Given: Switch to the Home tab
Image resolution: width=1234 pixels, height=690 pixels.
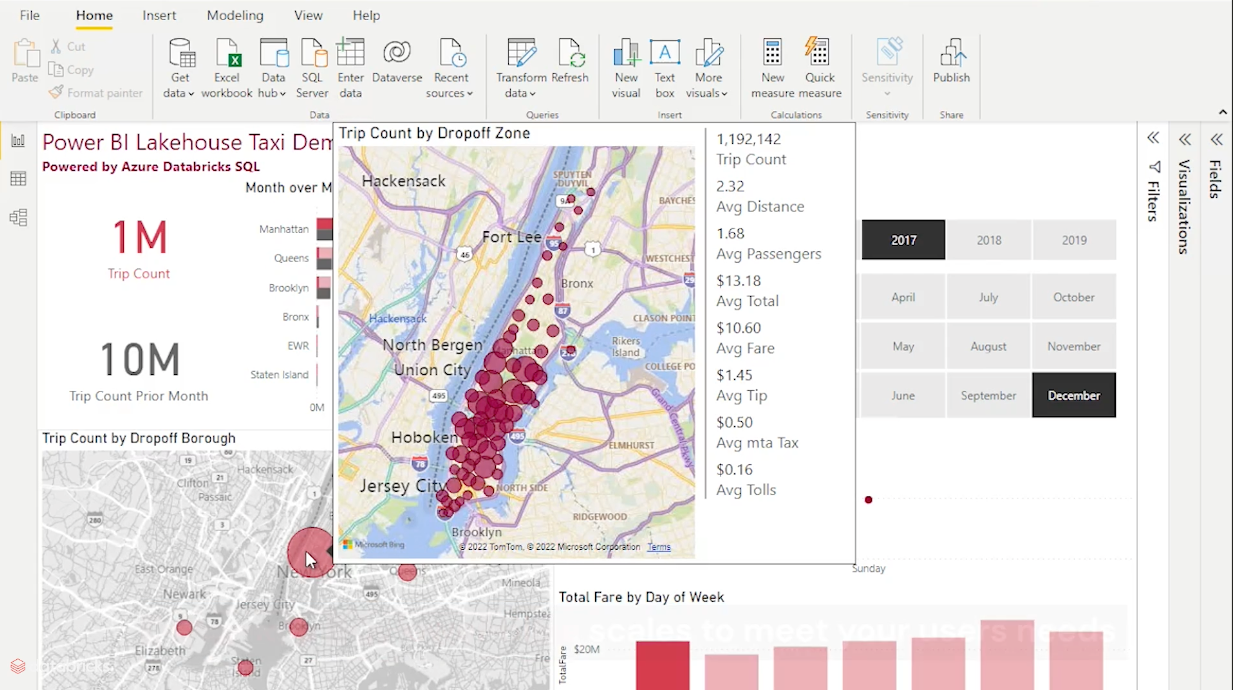Looking at the screenshot, I should [94, 15].
